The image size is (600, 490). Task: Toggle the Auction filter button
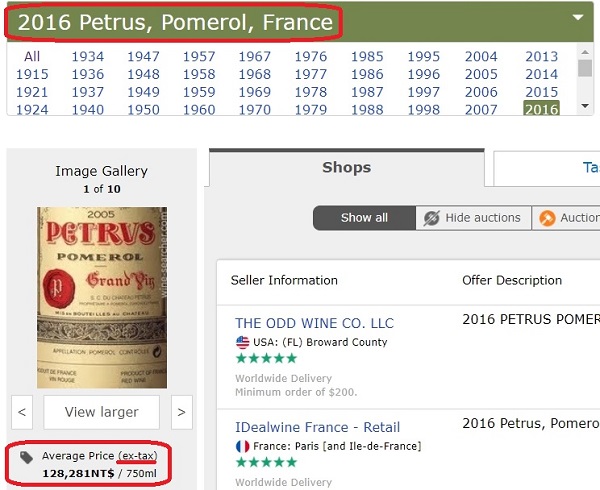pyautogui.click(x=566, y=218)
